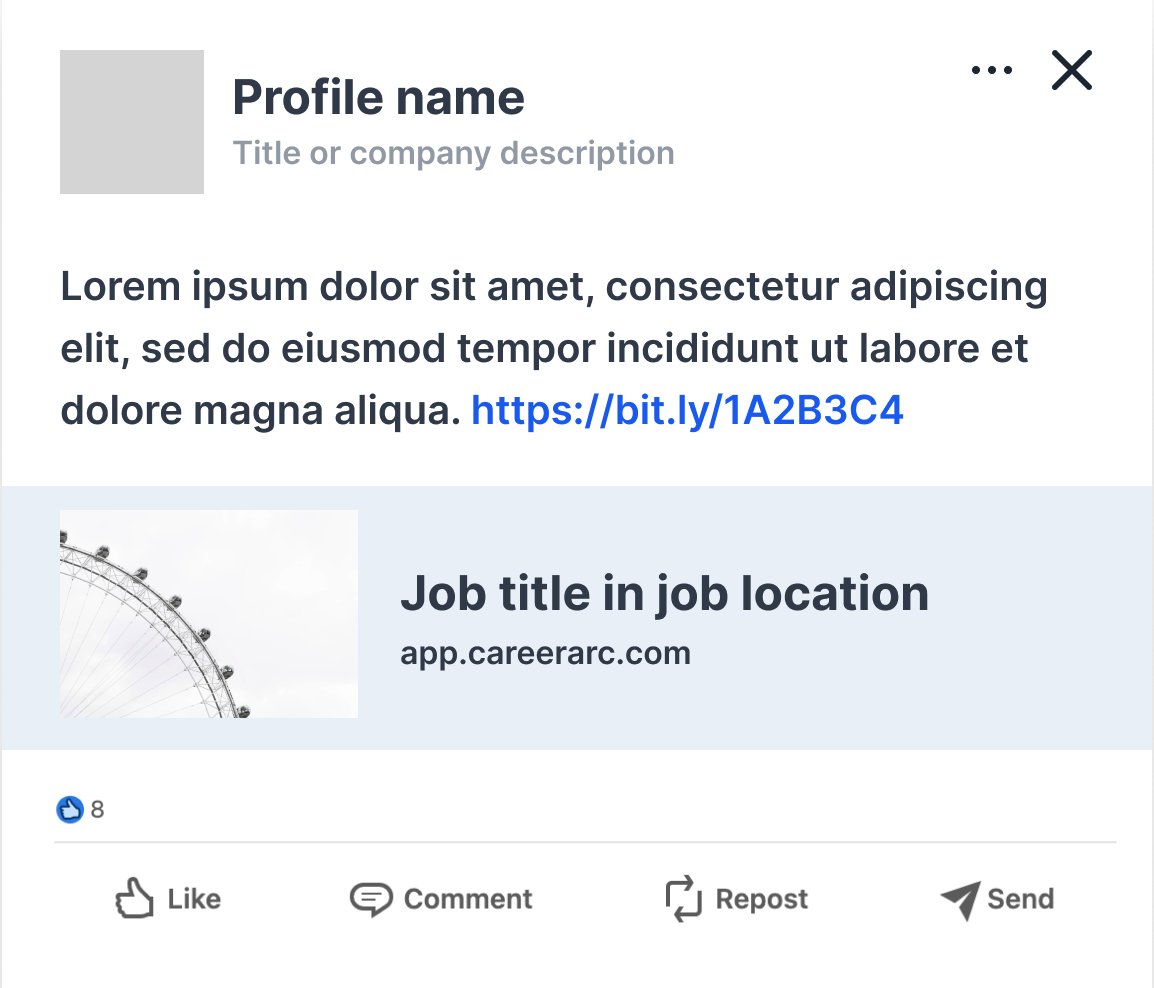The image size is (1154, 988).
Task: Click the thumbs-up Like icon
Action: [x=134, y=897]
